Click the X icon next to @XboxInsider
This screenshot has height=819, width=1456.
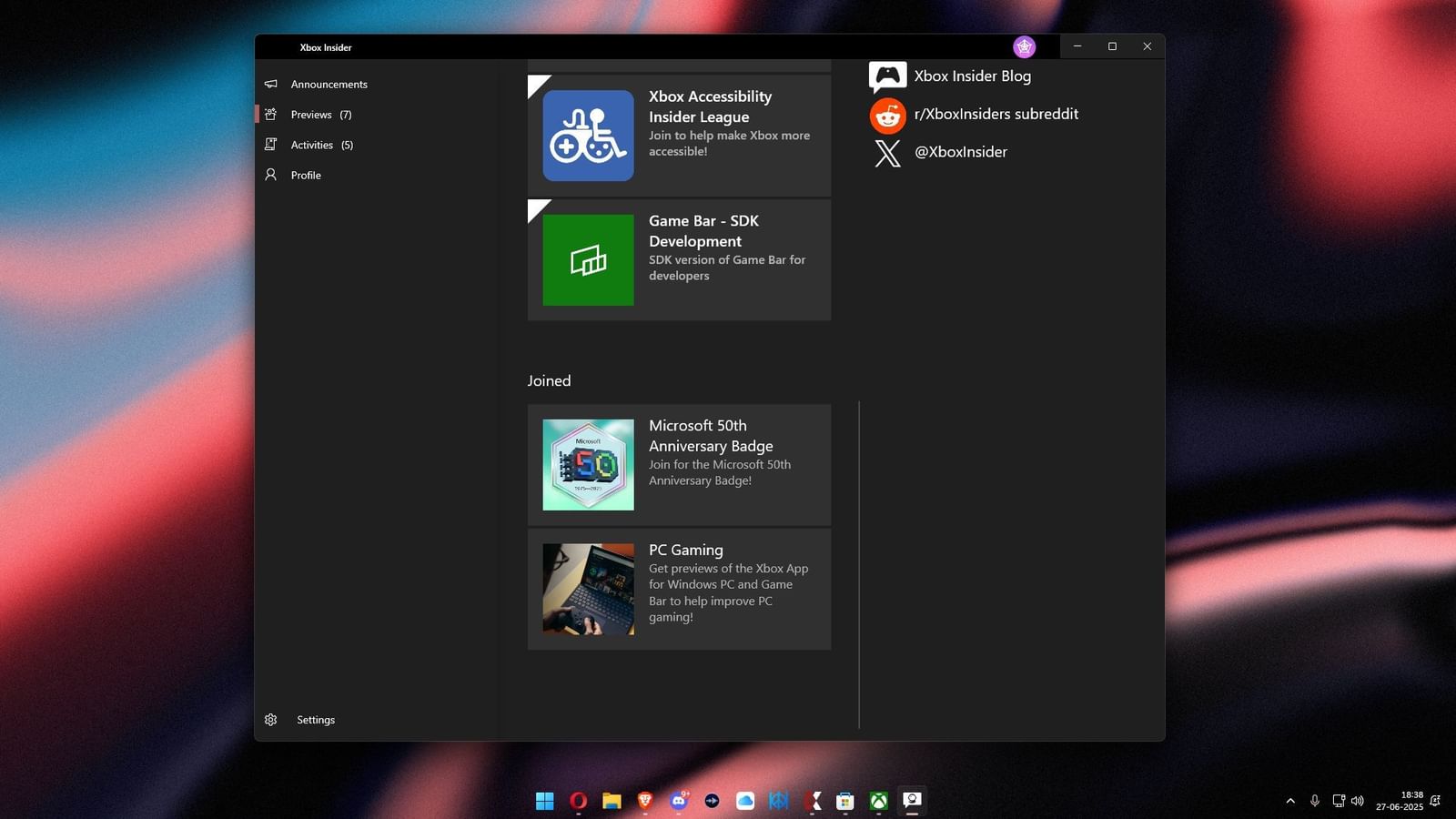(887, 154)
